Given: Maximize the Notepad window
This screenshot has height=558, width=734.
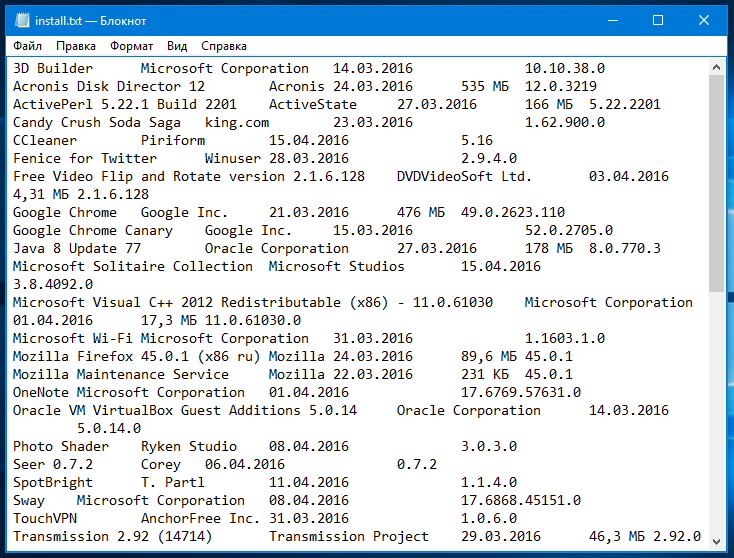Looking at the screenshot, I should point(658,20).
